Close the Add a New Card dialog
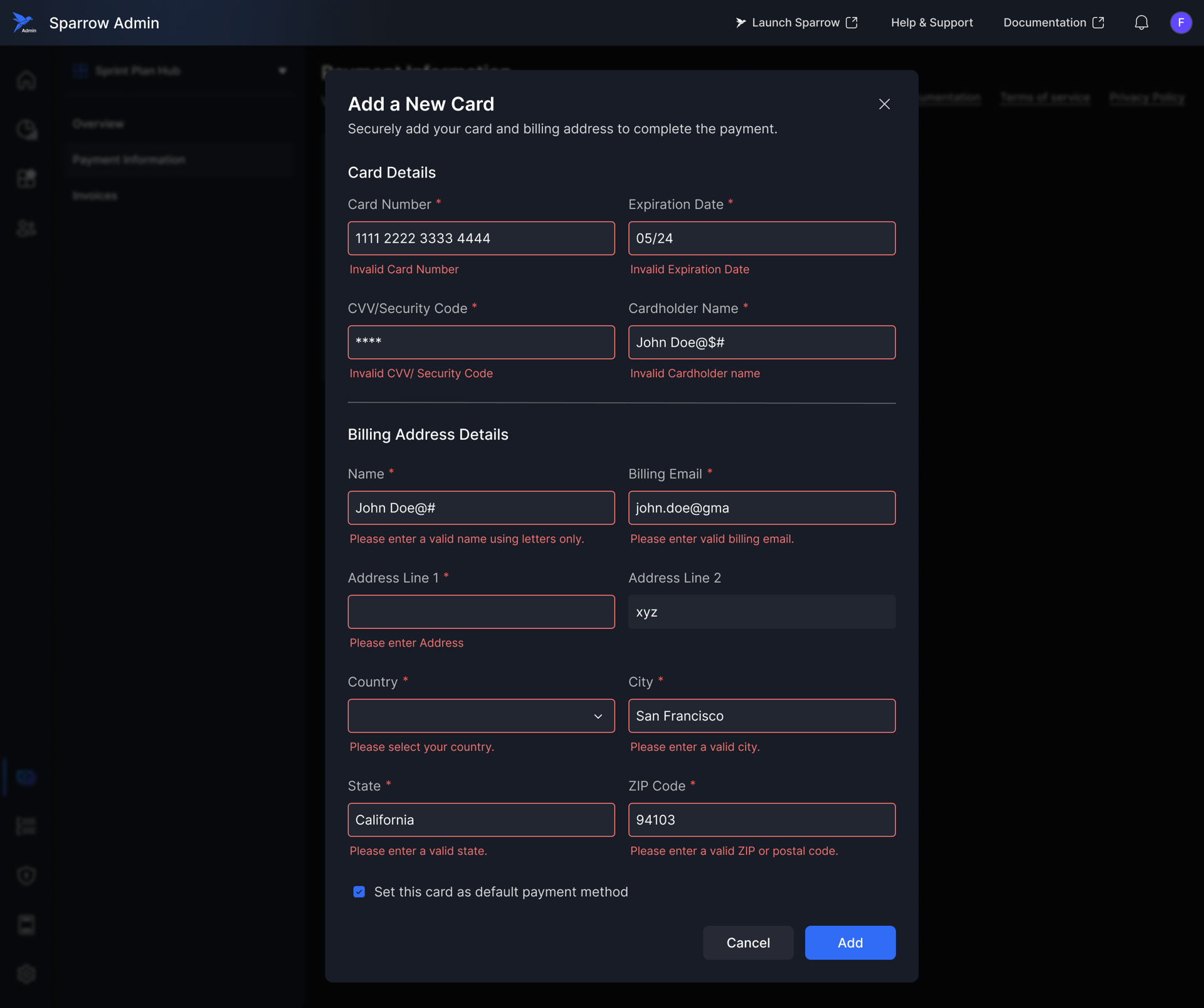 pyautogui.click(x=884, y=104)
